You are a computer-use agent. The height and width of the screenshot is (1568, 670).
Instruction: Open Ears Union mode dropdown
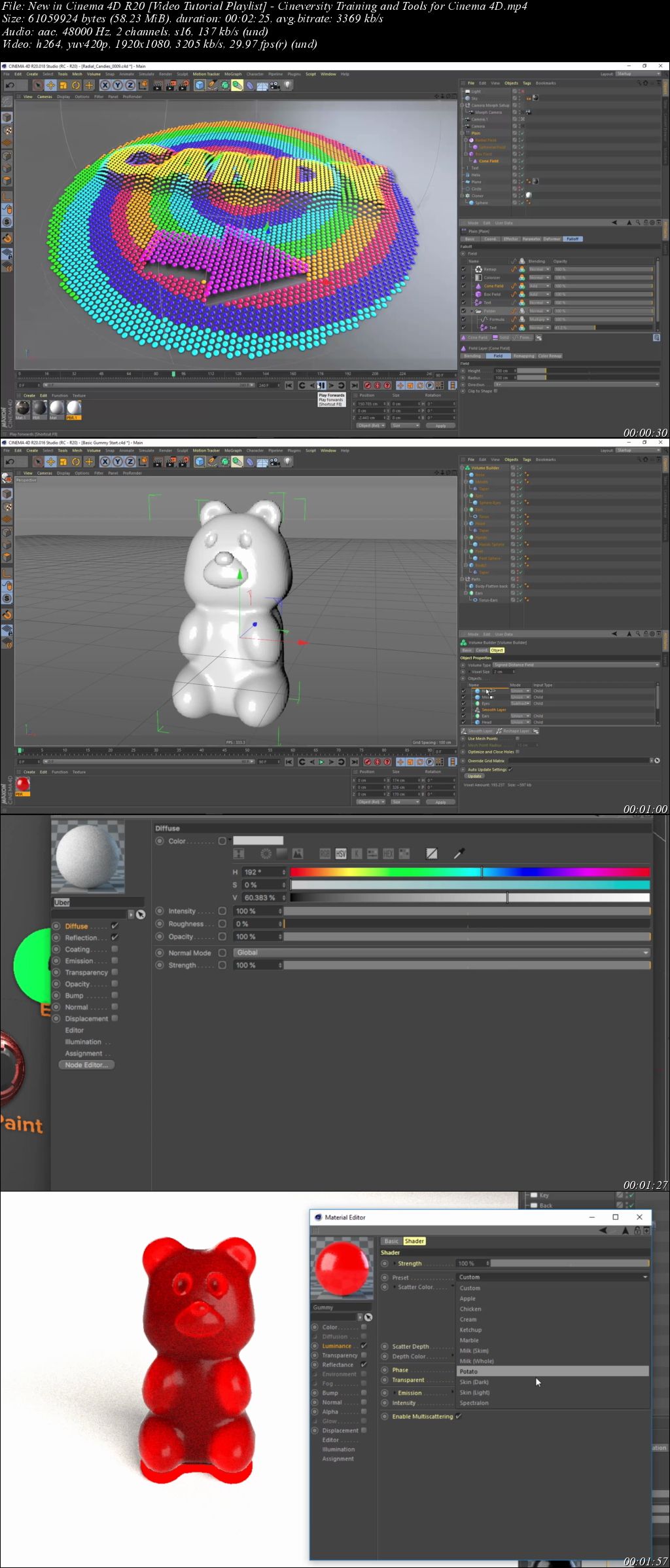point(520,716)
